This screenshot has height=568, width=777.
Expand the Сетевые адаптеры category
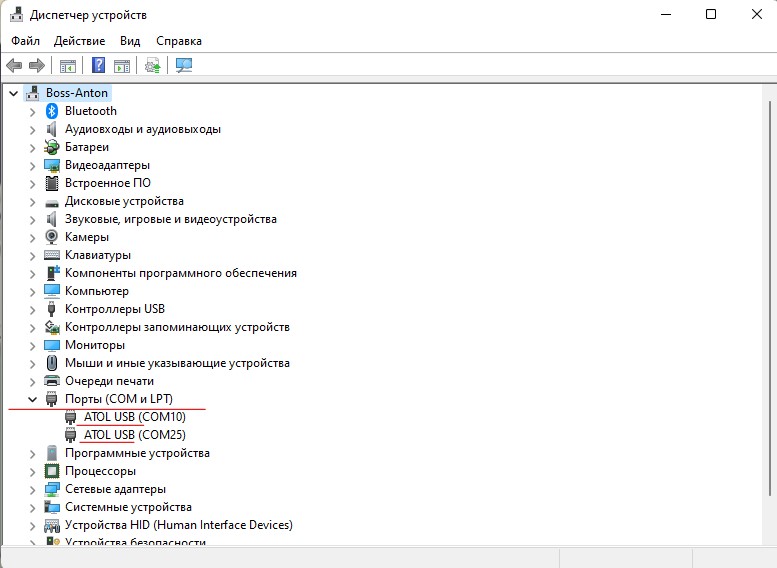point(32,490)
